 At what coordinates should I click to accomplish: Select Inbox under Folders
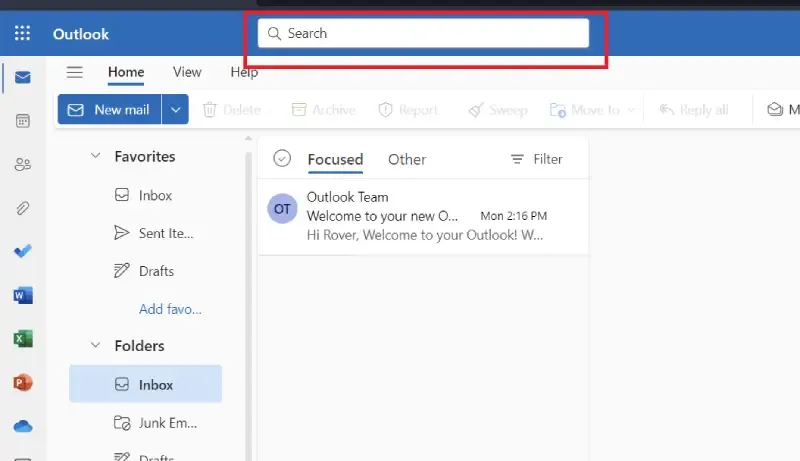[145, 384]
